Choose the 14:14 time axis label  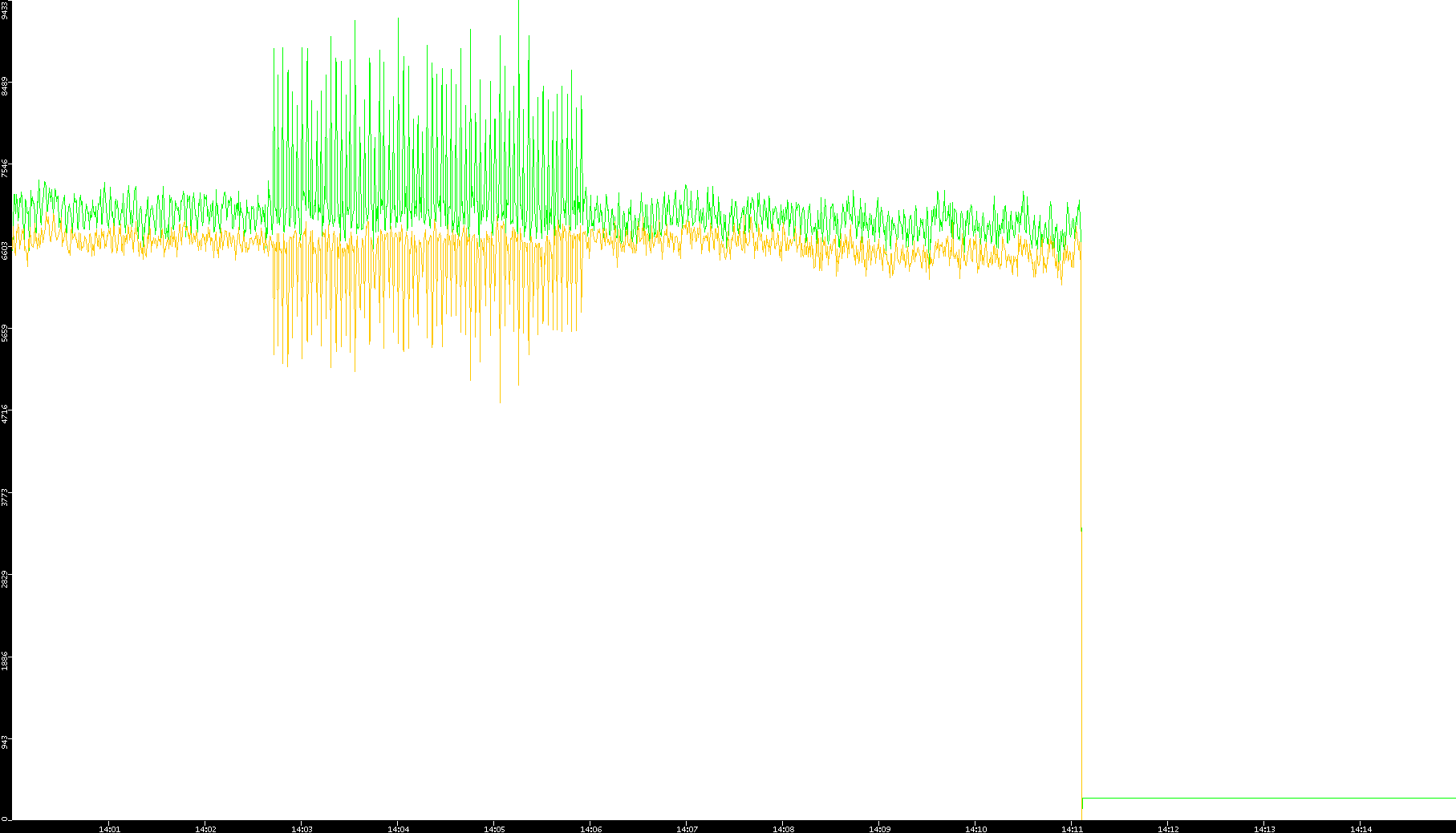(1361, 829)
